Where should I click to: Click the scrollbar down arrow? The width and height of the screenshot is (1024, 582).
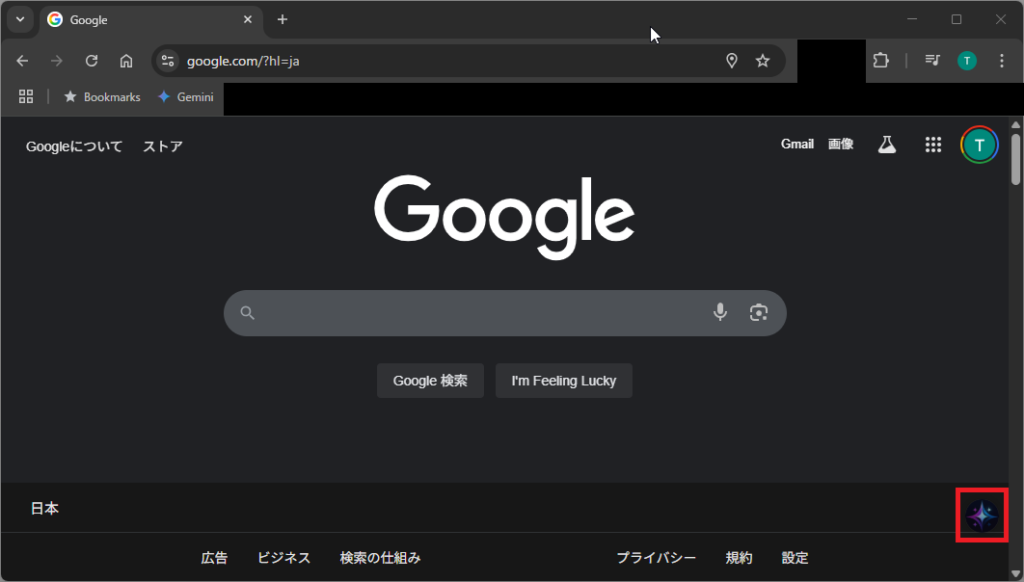pos(1016,574)
